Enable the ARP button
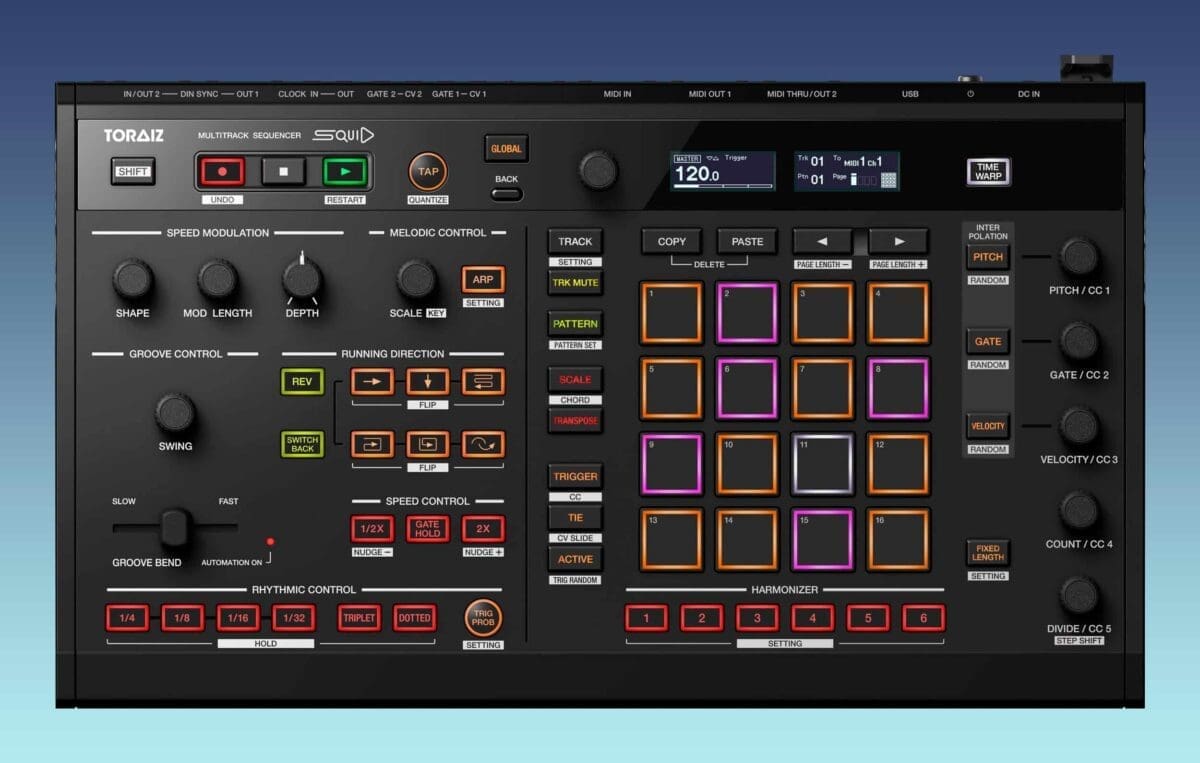 [483, 279]
